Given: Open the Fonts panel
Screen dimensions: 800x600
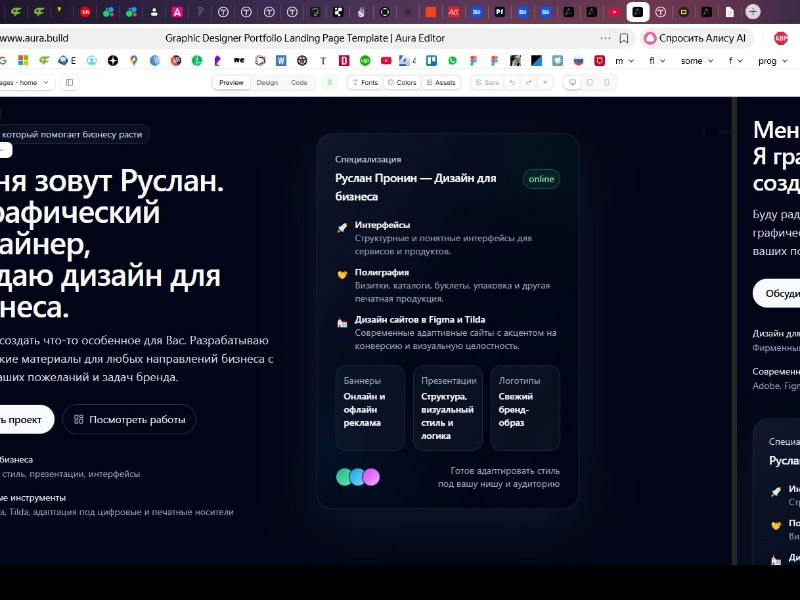Looking at the screenshot, I should (x=364, y=83).
